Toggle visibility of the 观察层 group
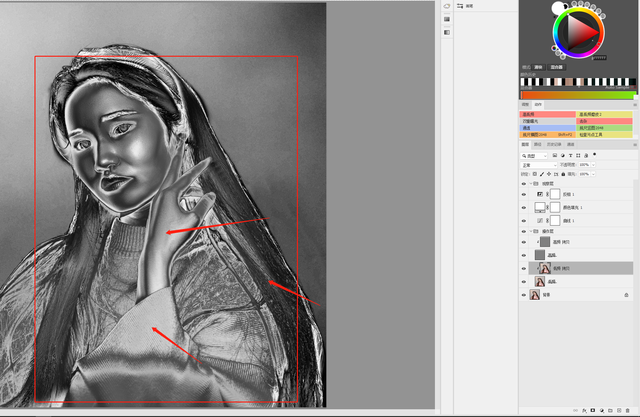This screenshot has width=640, height=417. [524, 184]
